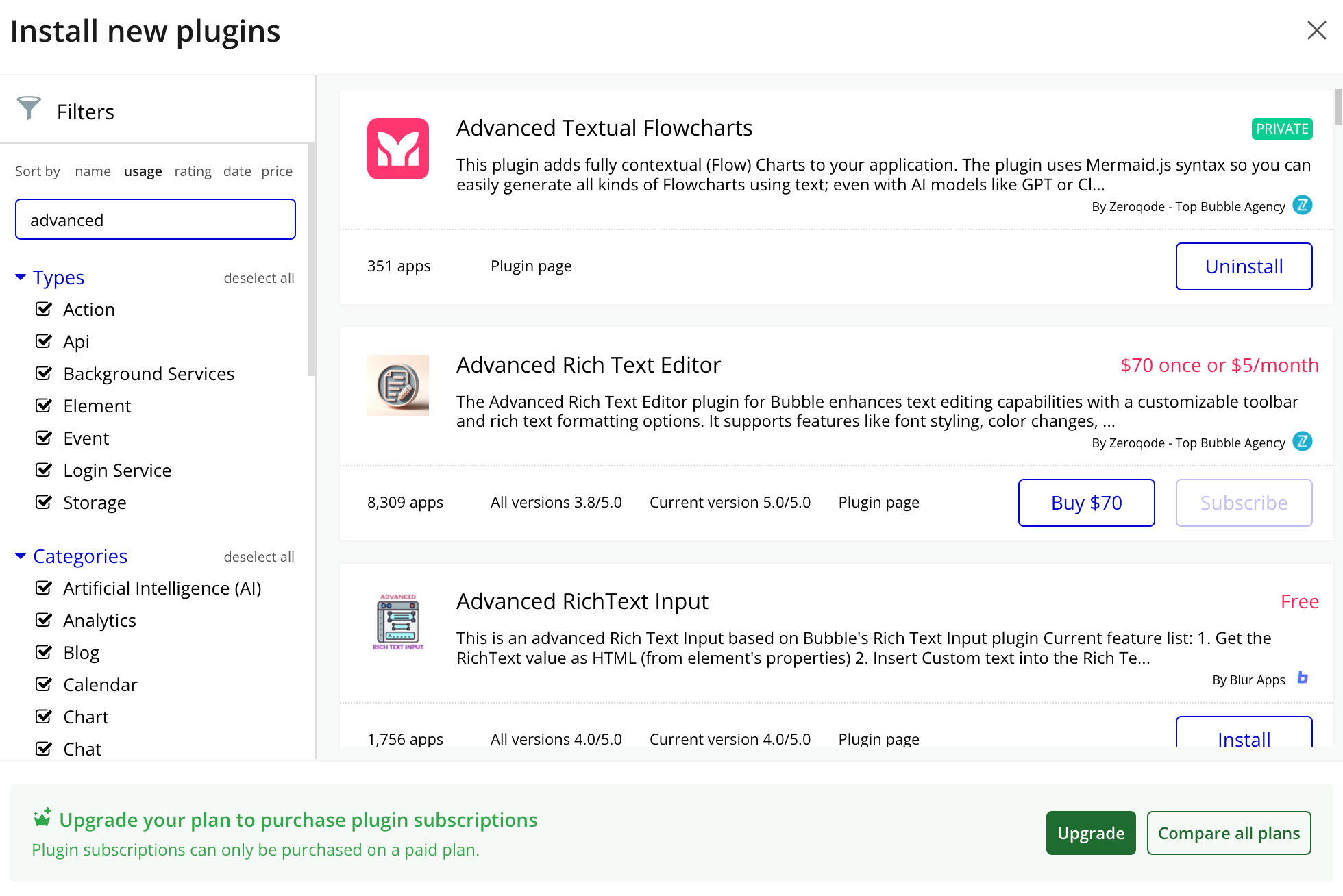Open Plugin page for Advanced Rich Text Editor
1343x896 pixels.
tap(878, 502)
